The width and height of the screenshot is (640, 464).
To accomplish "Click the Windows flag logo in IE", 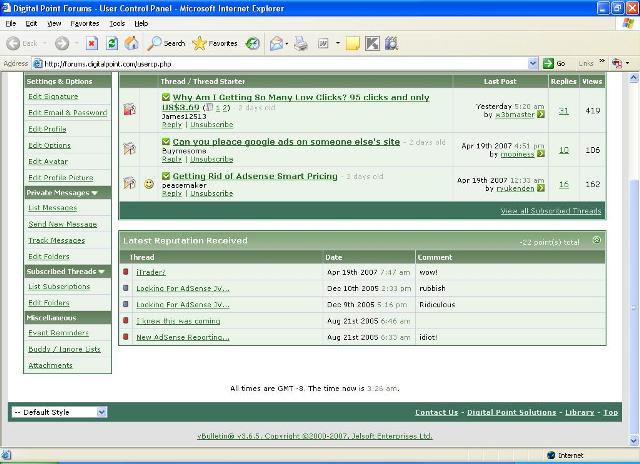I will click(629, 23).
